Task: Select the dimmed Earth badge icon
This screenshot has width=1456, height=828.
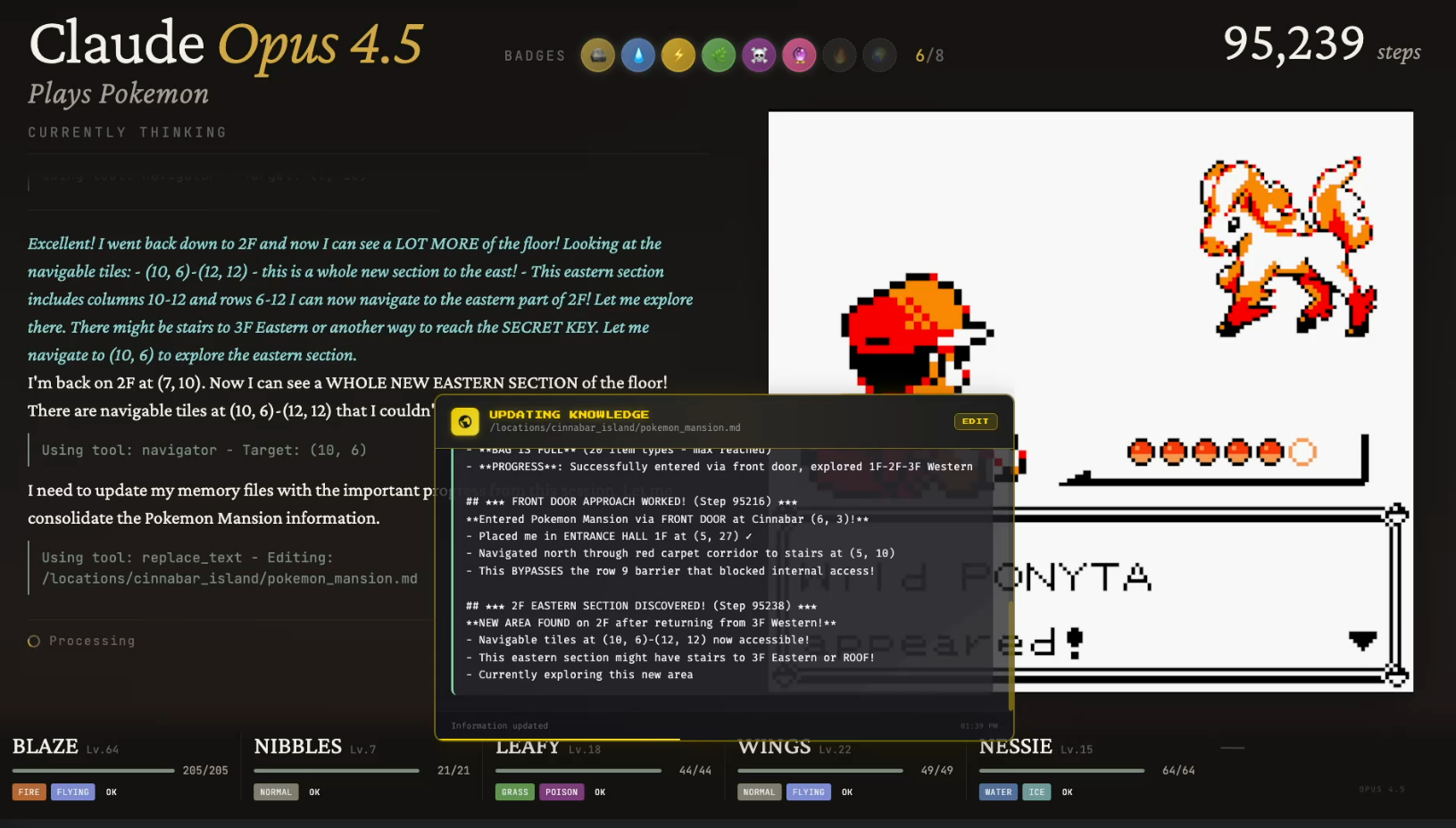Action: pyautogui.click(x=879, y=55)
